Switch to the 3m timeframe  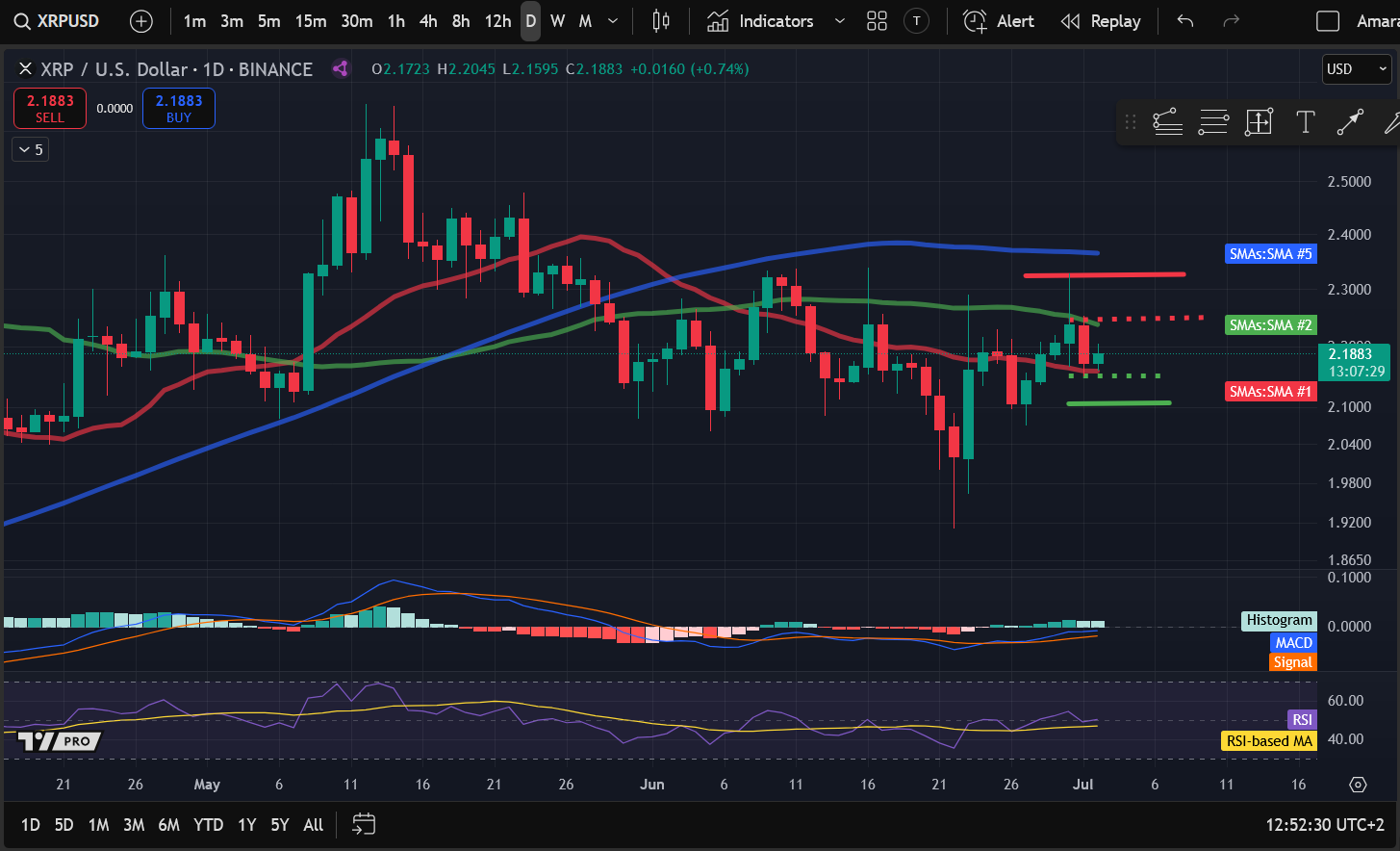[x=232, y=21]
